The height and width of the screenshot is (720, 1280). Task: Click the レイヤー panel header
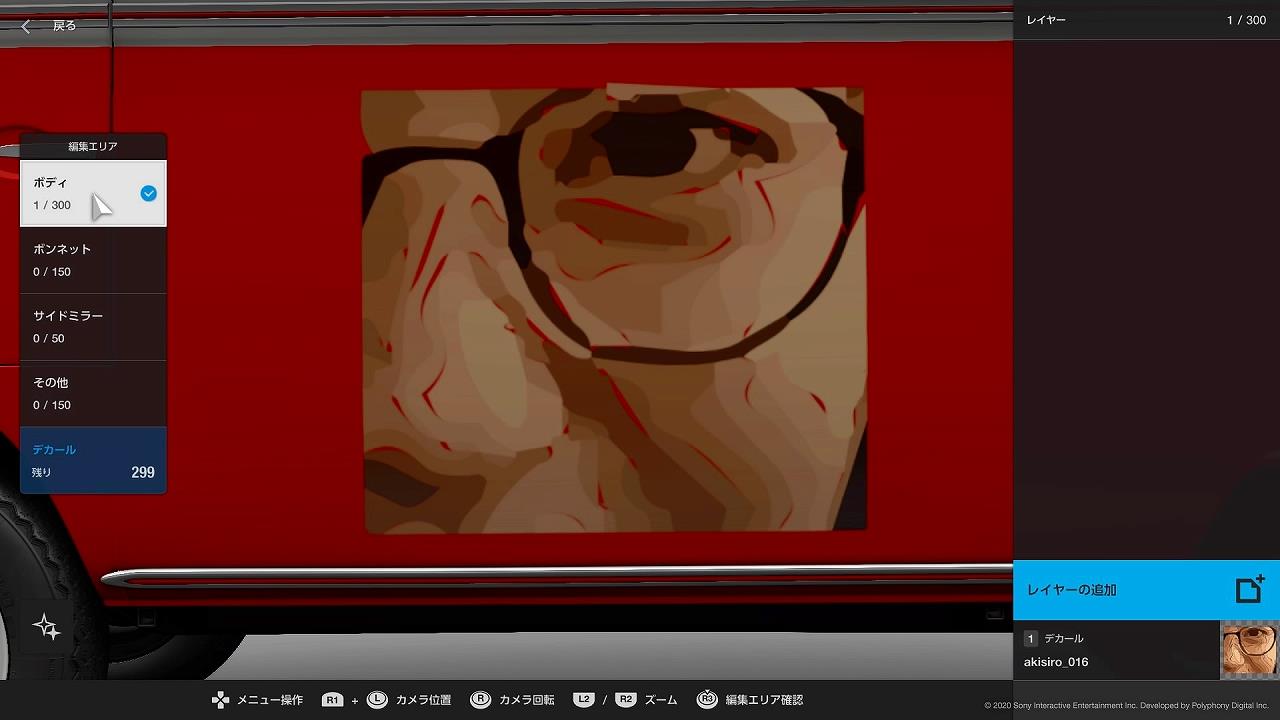pyautogui.click(x=1046, y=20)
